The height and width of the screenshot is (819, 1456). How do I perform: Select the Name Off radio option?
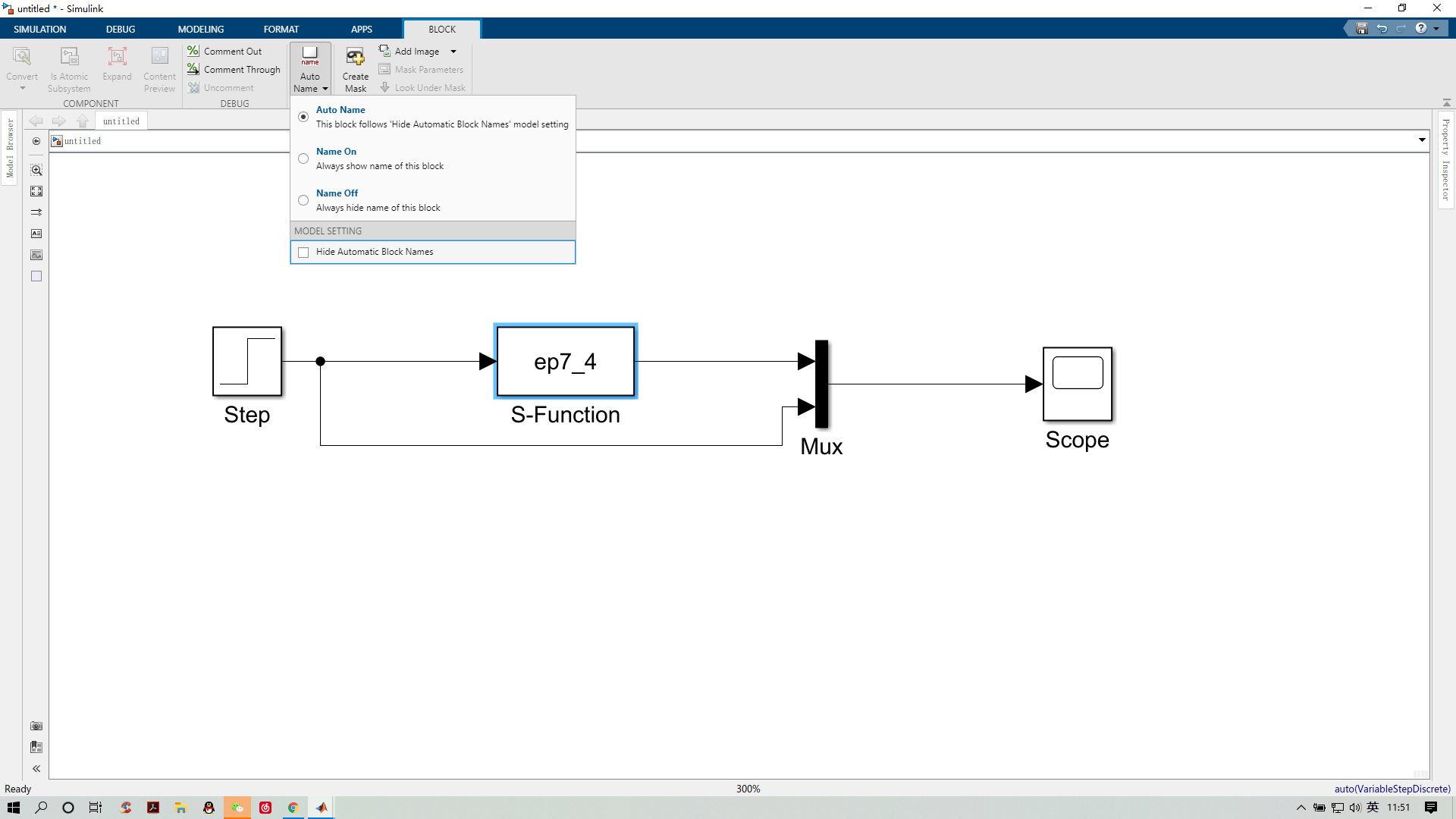(x=303, y=200)
